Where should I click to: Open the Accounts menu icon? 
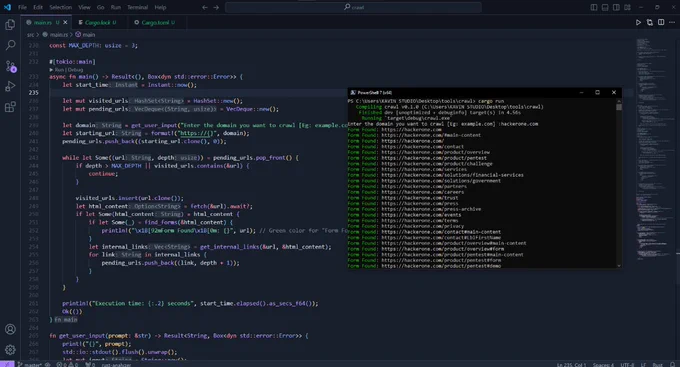click(x=10, y=329)
